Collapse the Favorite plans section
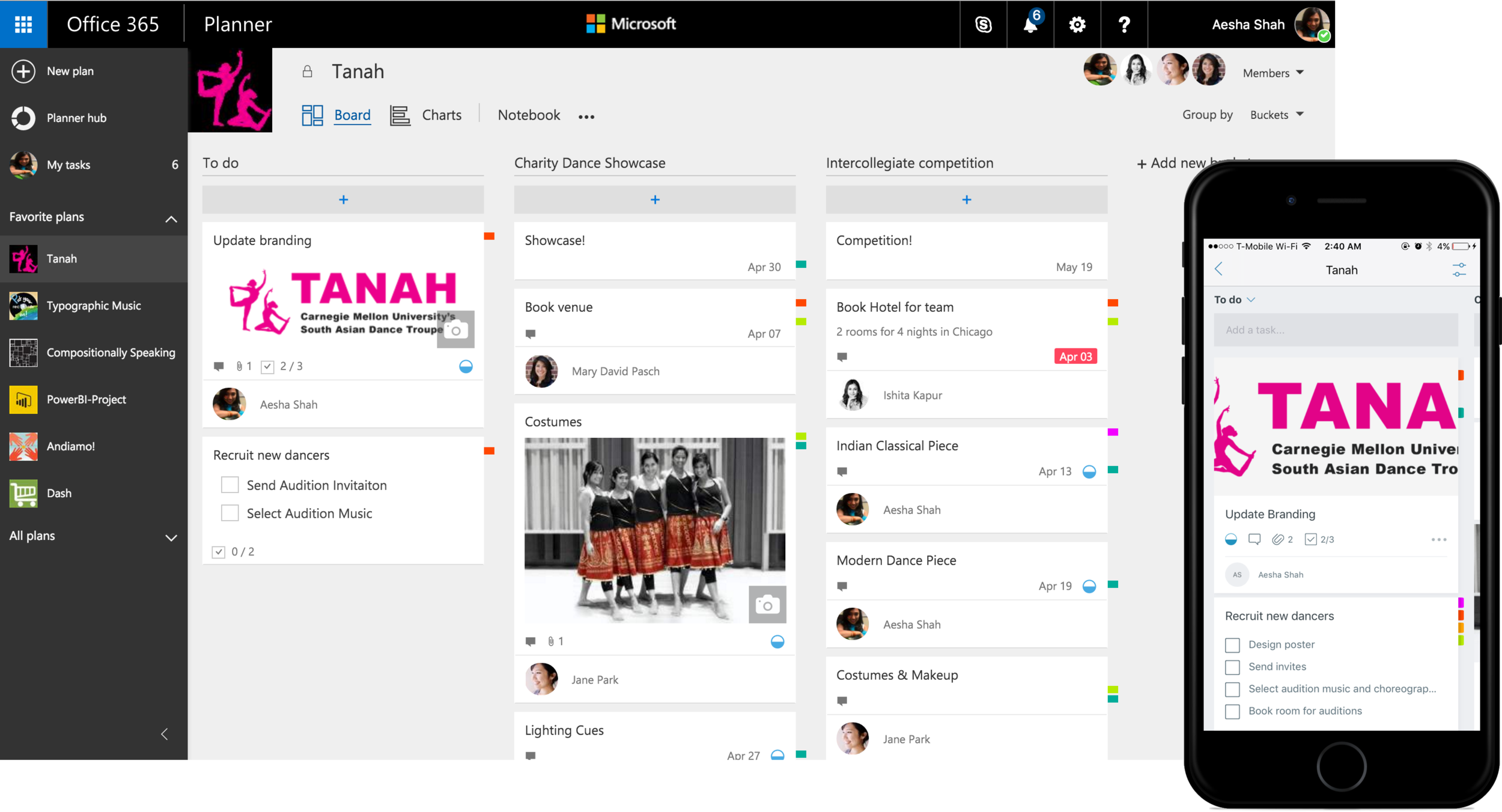 coord(171,219)
